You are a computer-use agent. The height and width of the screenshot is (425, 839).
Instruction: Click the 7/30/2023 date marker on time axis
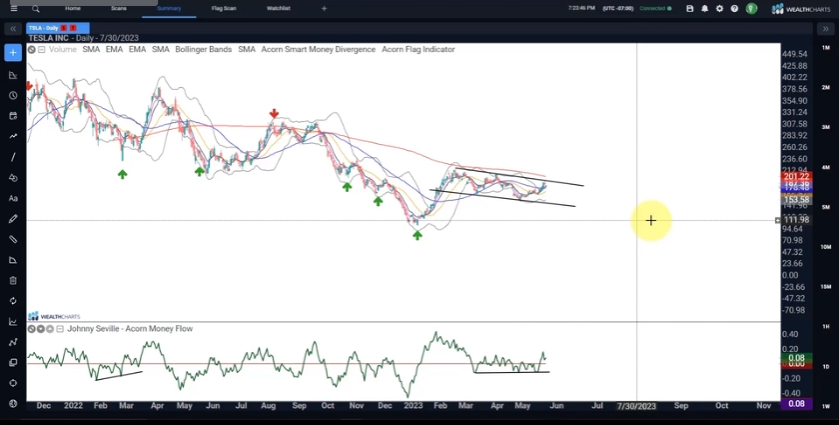click(x=636, y=406)
